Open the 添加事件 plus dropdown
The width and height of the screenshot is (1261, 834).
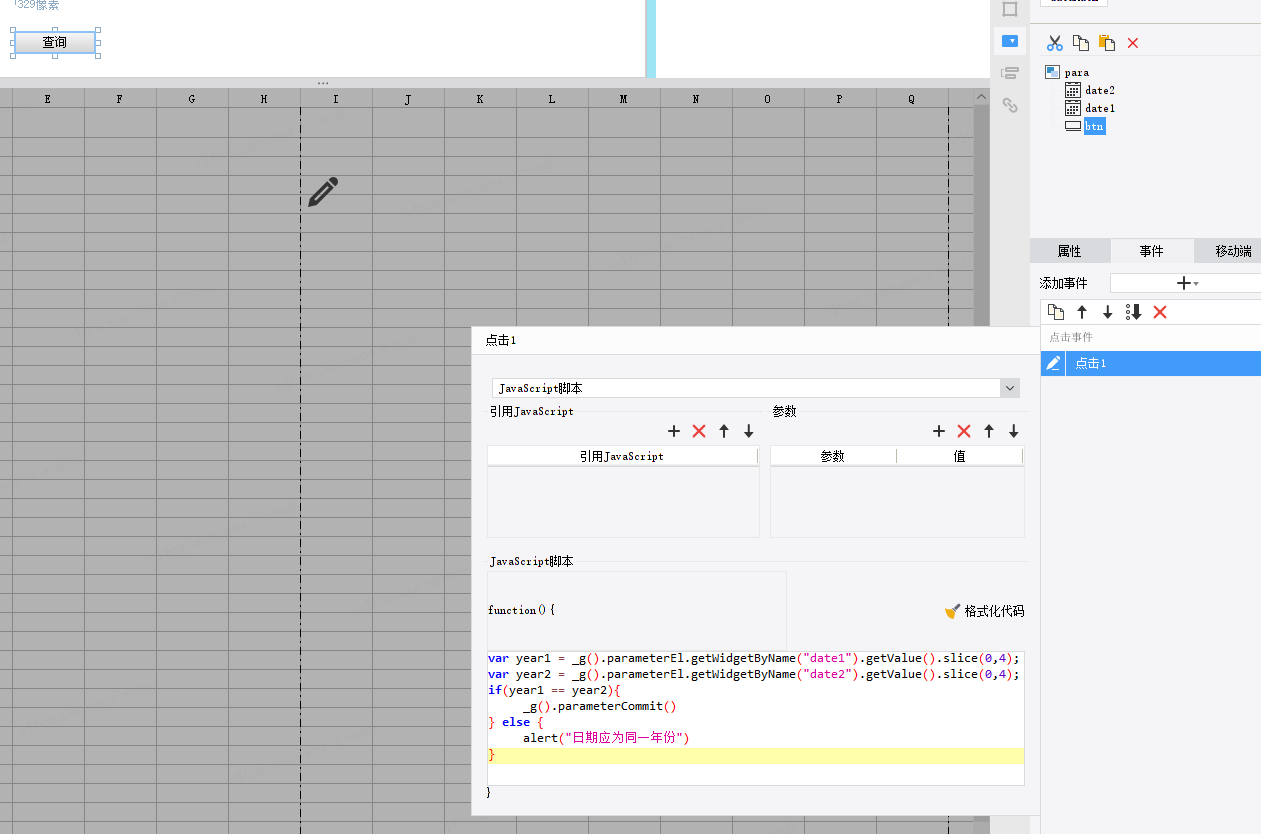click(x=1187, y=283)
